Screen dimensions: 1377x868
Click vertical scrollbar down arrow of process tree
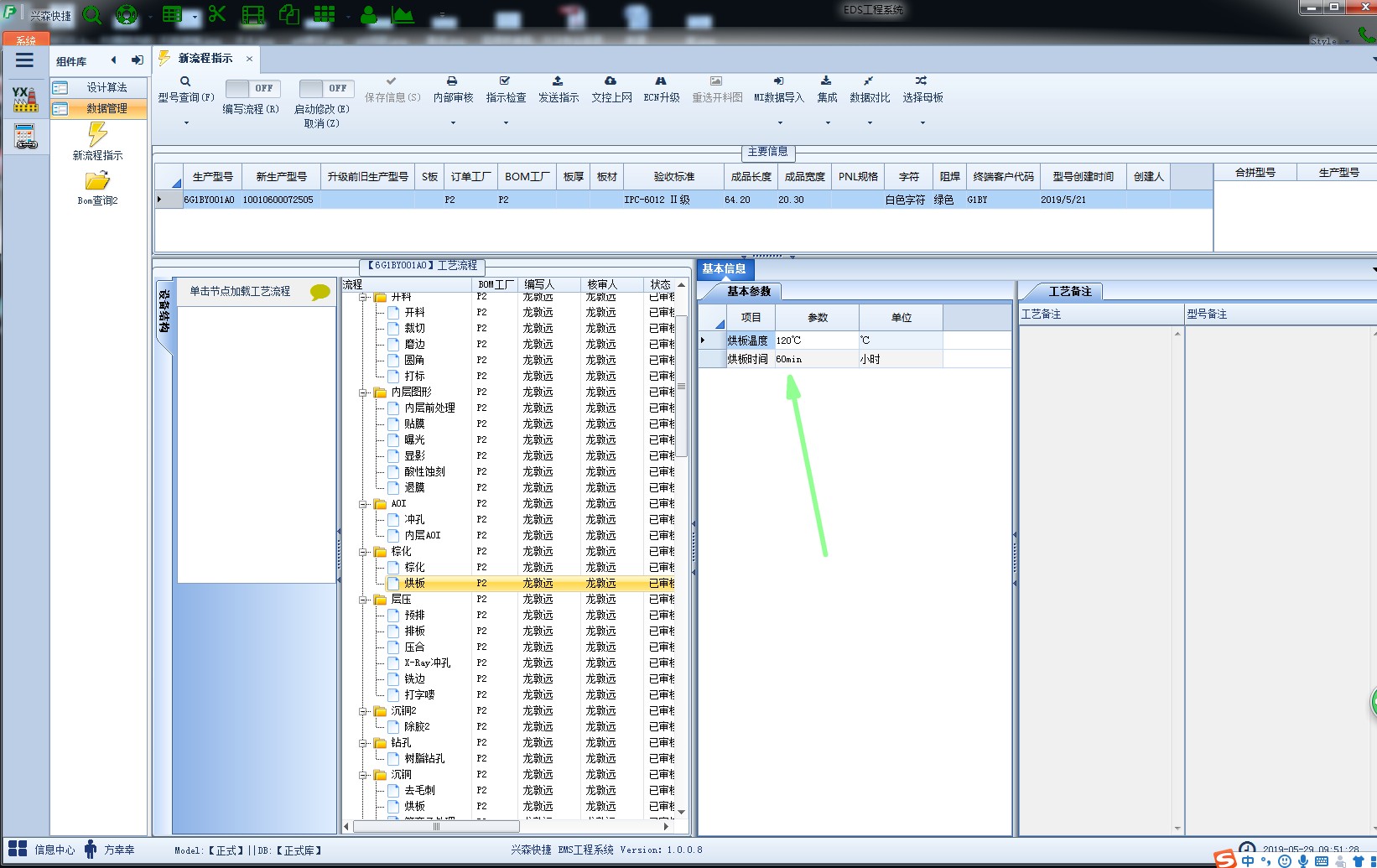(x=682, y=812)
